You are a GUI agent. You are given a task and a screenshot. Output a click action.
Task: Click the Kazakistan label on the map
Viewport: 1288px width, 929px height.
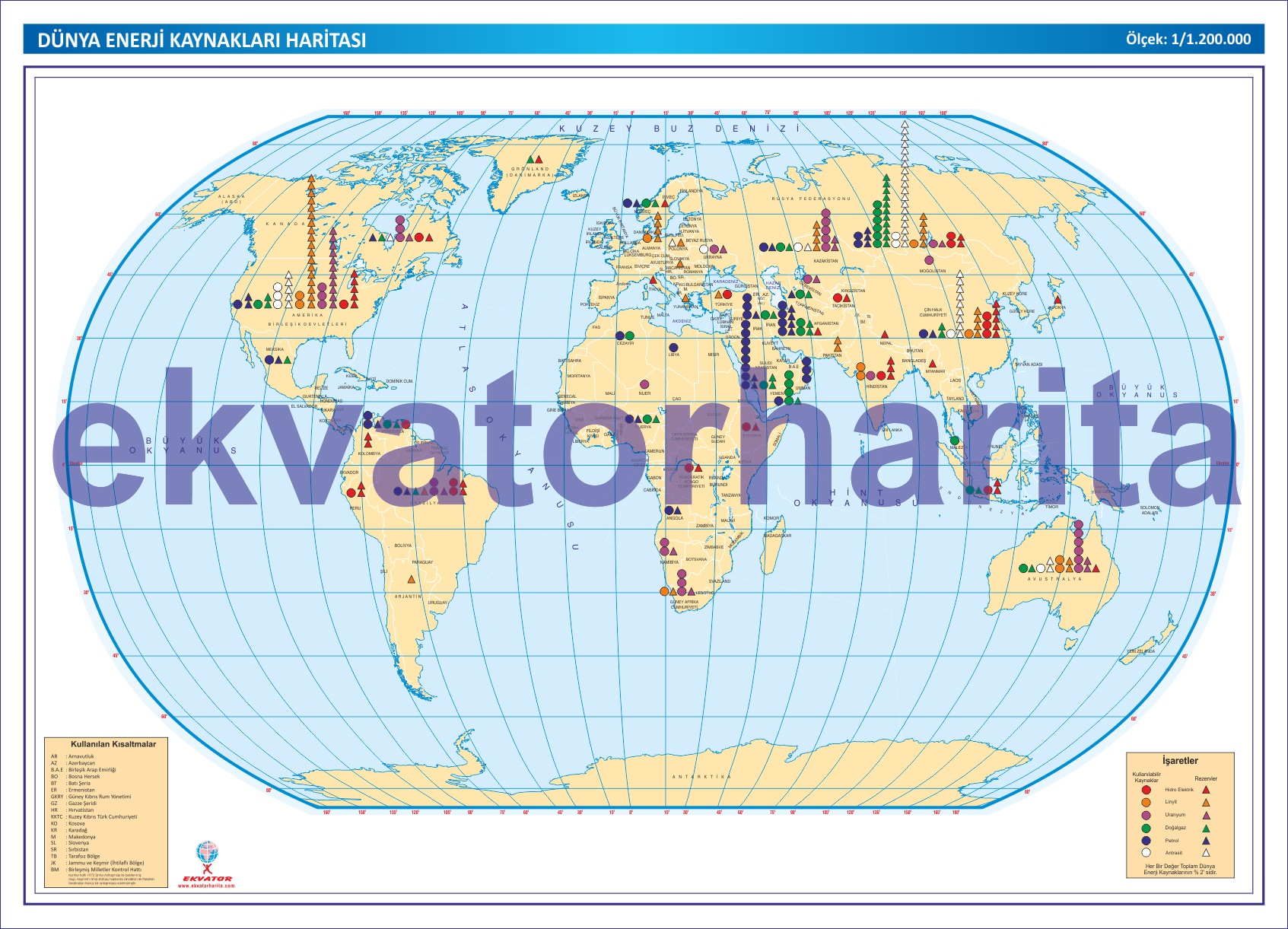pos(825,261)
